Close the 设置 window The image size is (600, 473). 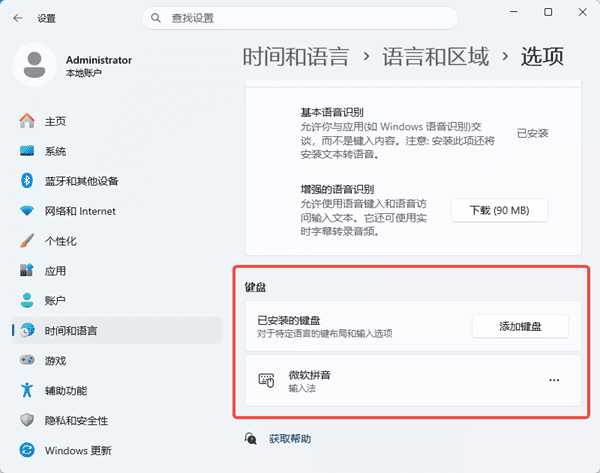[582, 12]
